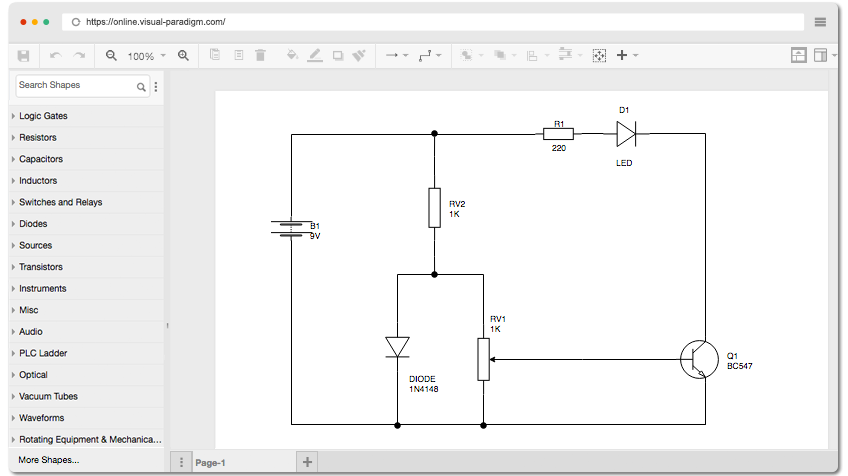Expand the Vacuum Tubes shape category

click(x=87, y=396)
